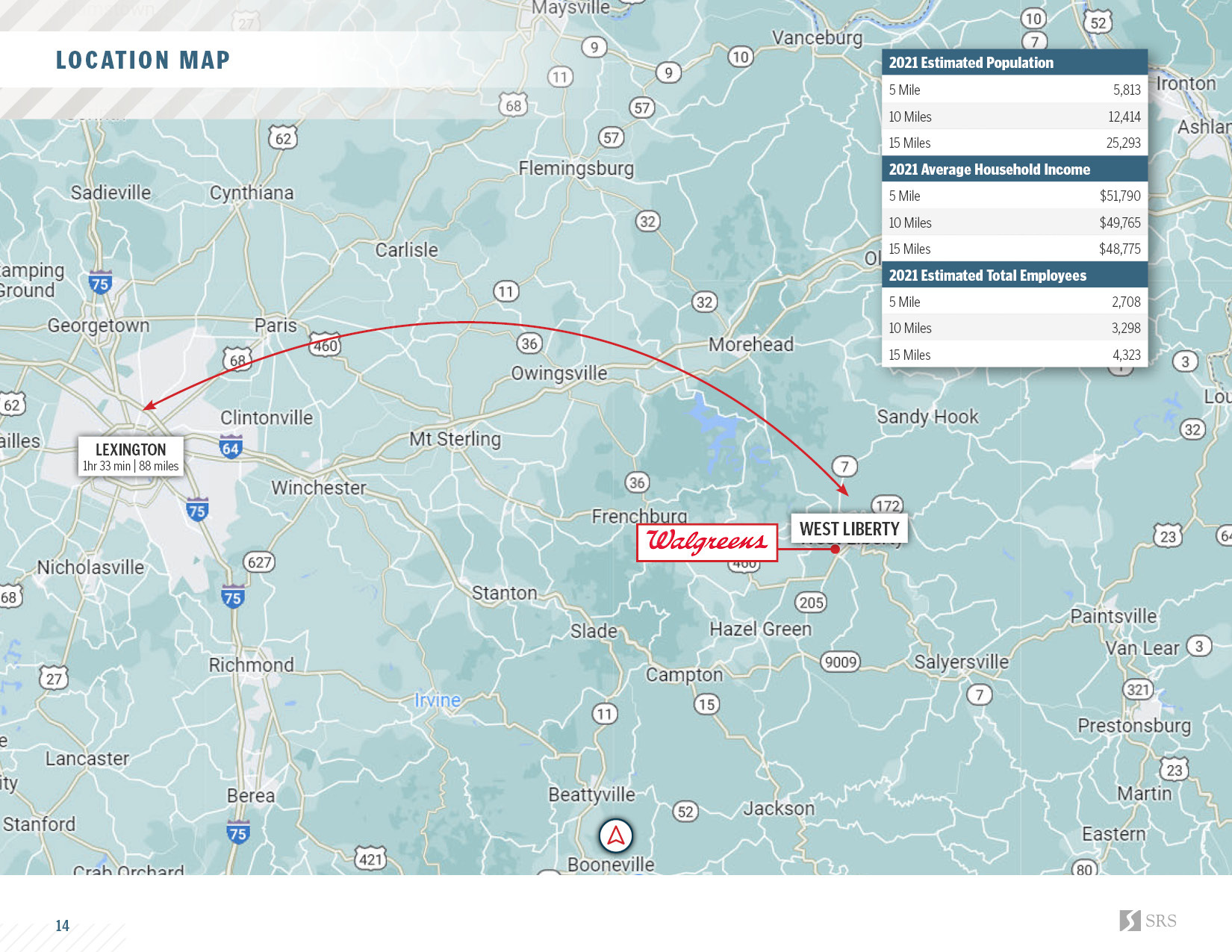This screenshot has width=1232, height=952.
Task: Click page number 14 in footer
Action: click(x=62, y=926)
